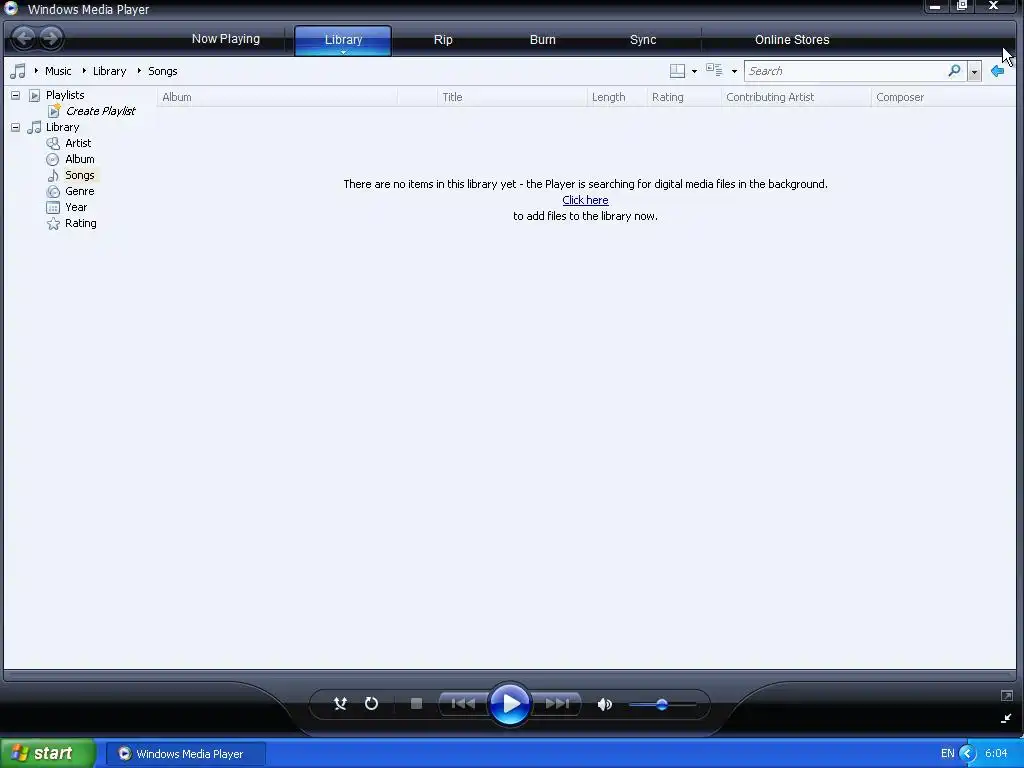Click the Genre icon

(x=53, y=191)
